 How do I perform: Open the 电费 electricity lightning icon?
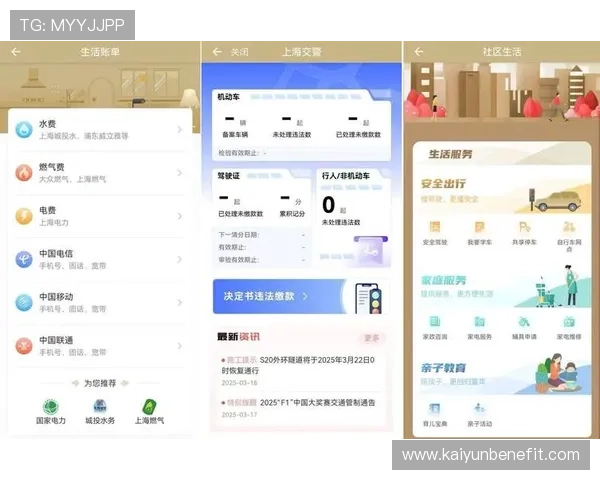pos(24,216)
